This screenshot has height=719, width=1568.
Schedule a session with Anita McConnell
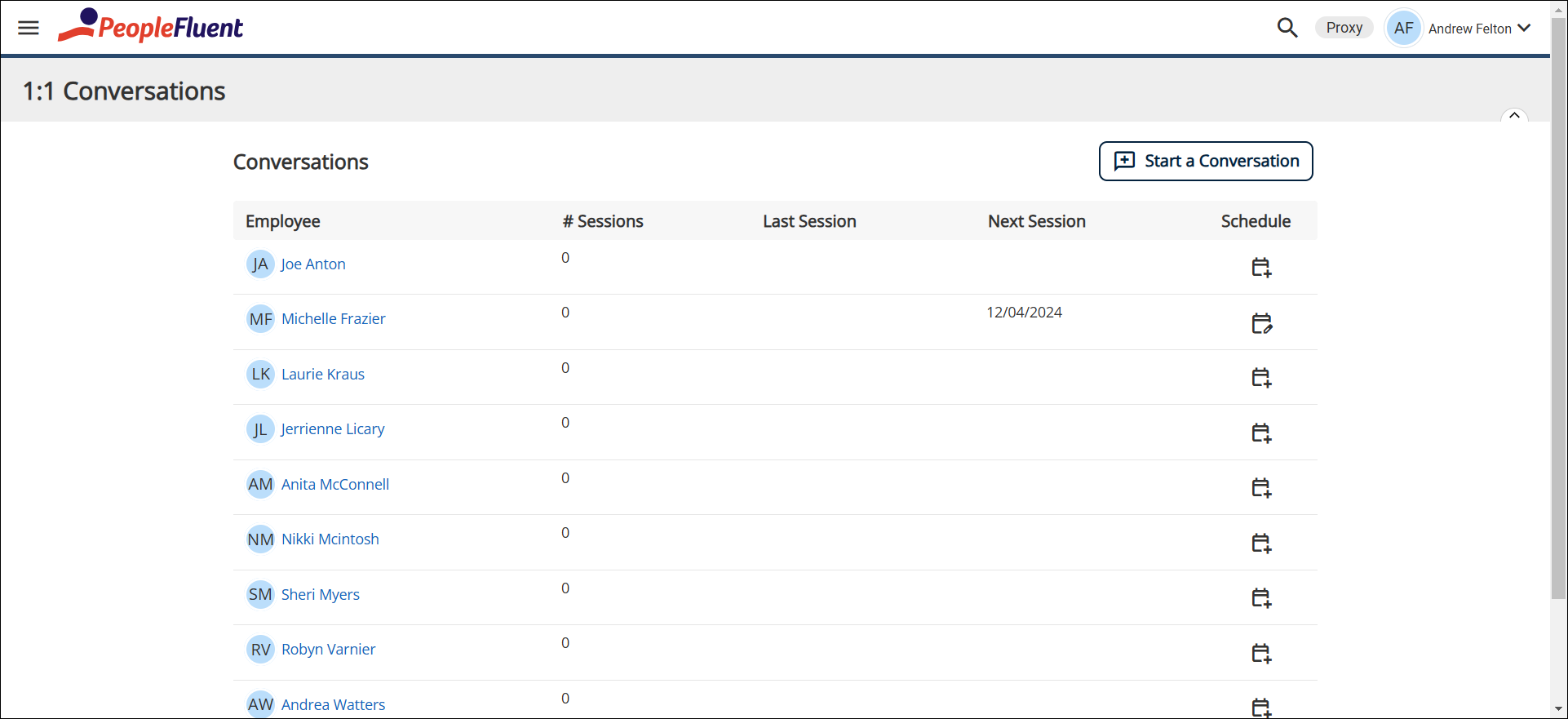1261,488
